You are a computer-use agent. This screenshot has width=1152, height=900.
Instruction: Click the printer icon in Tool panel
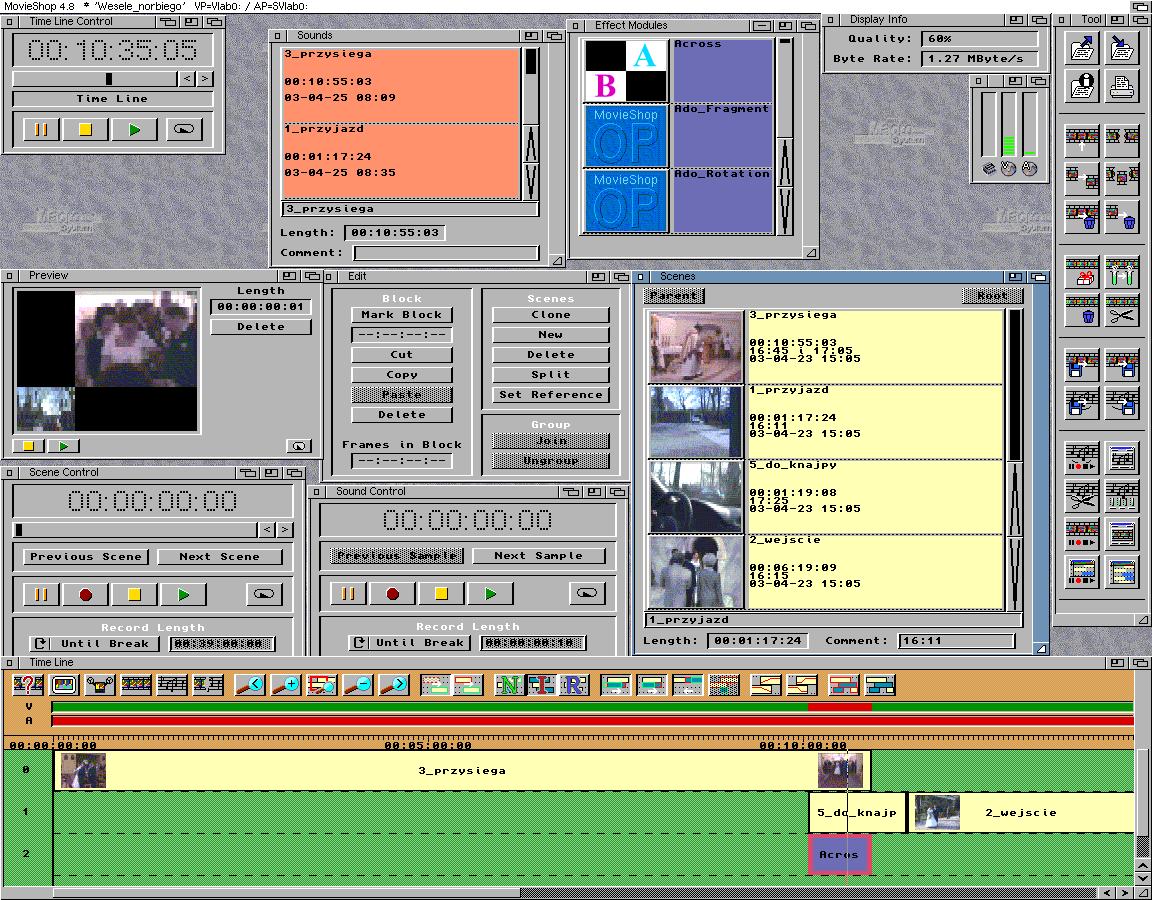(x=1122, y=87)
